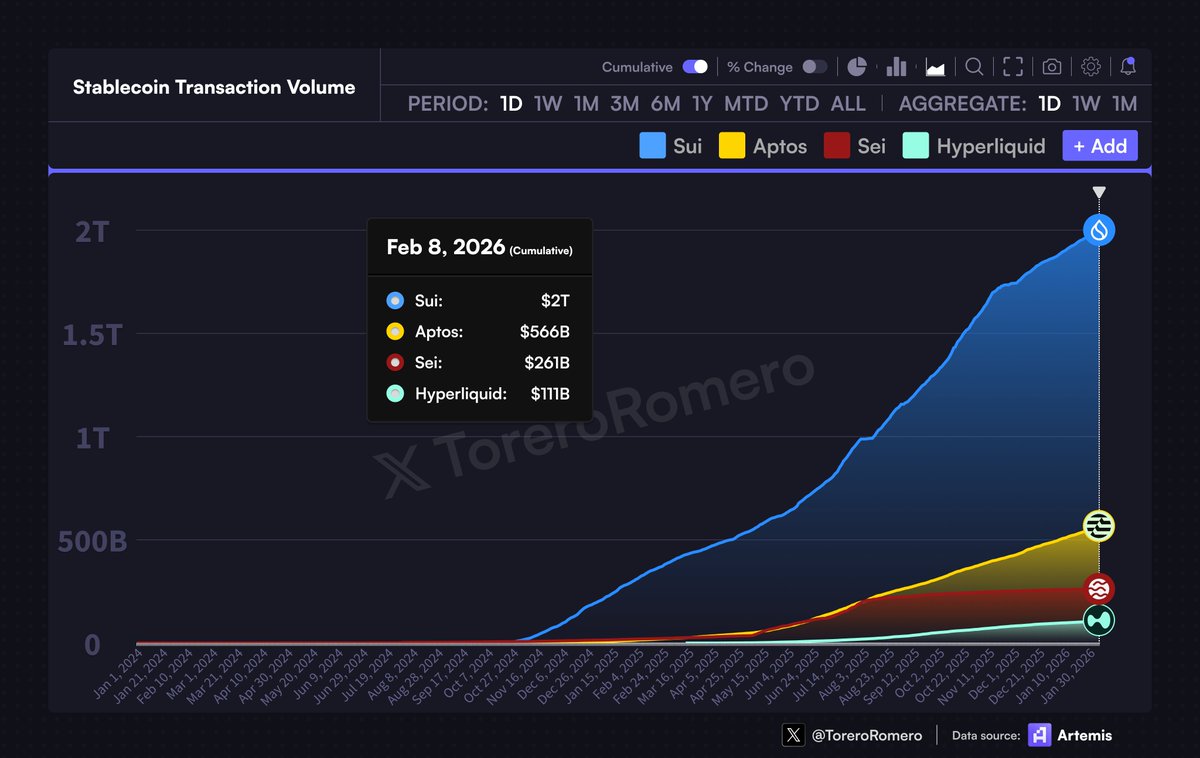Toggle the Aptos series in legend

click(764, 146)
